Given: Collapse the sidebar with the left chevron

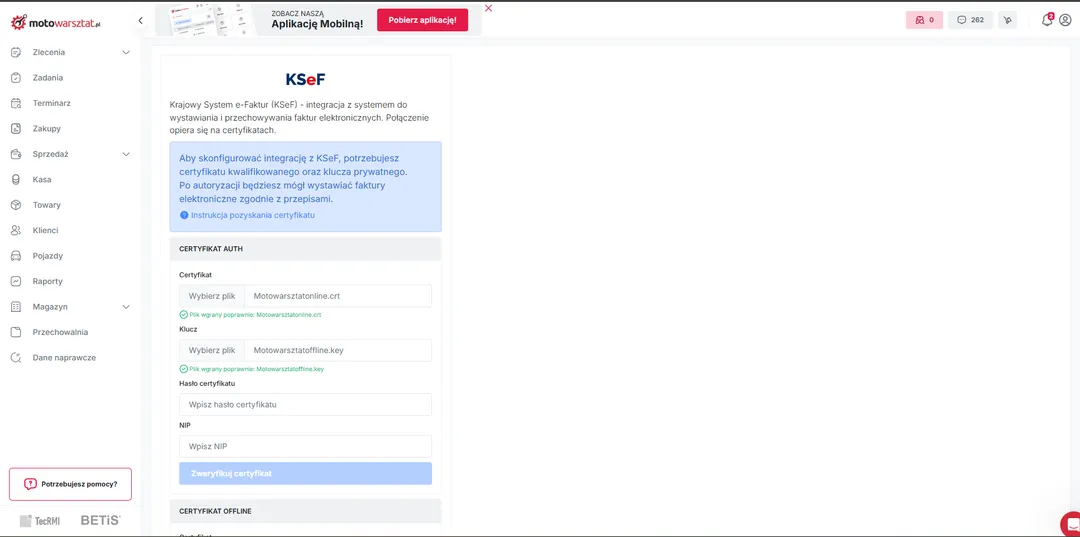Looking at the screenshot, I should (x=140, y=21).
